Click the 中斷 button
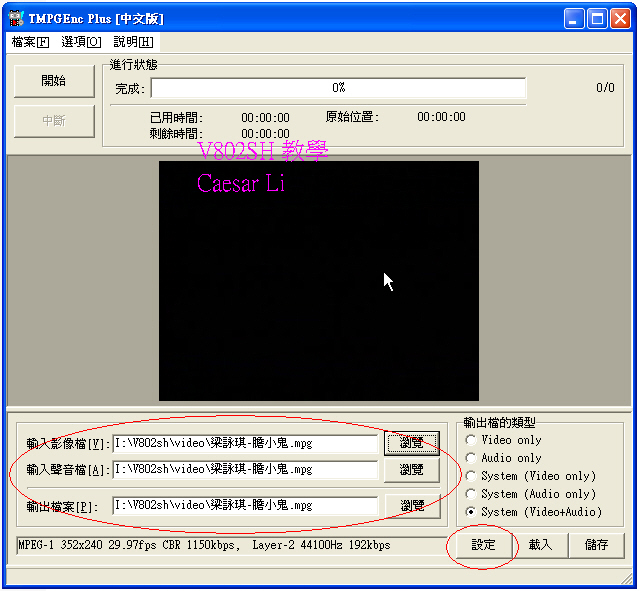This screenshot has height=591, width=640. 54,121
